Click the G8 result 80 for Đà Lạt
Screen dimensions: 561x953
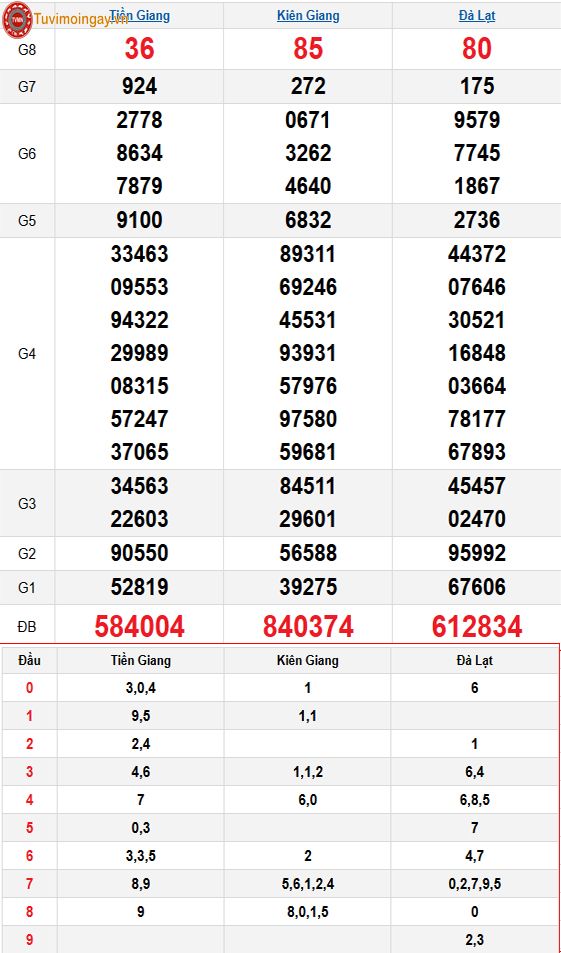tap(477, 49)
